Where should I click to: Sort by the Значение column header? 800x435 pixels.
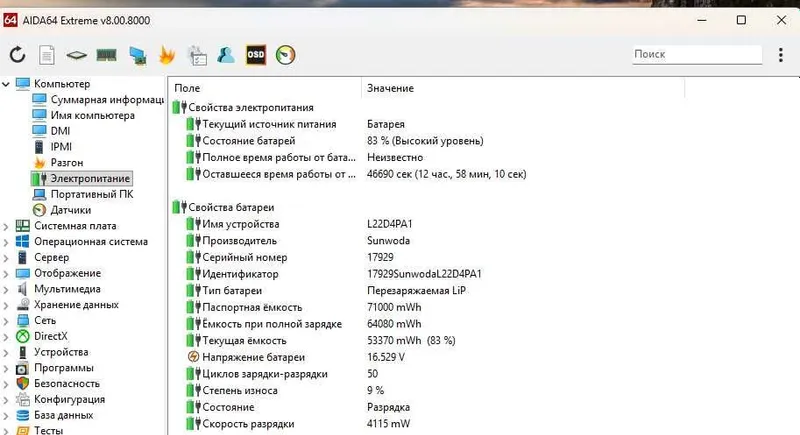tap(522, 88)
